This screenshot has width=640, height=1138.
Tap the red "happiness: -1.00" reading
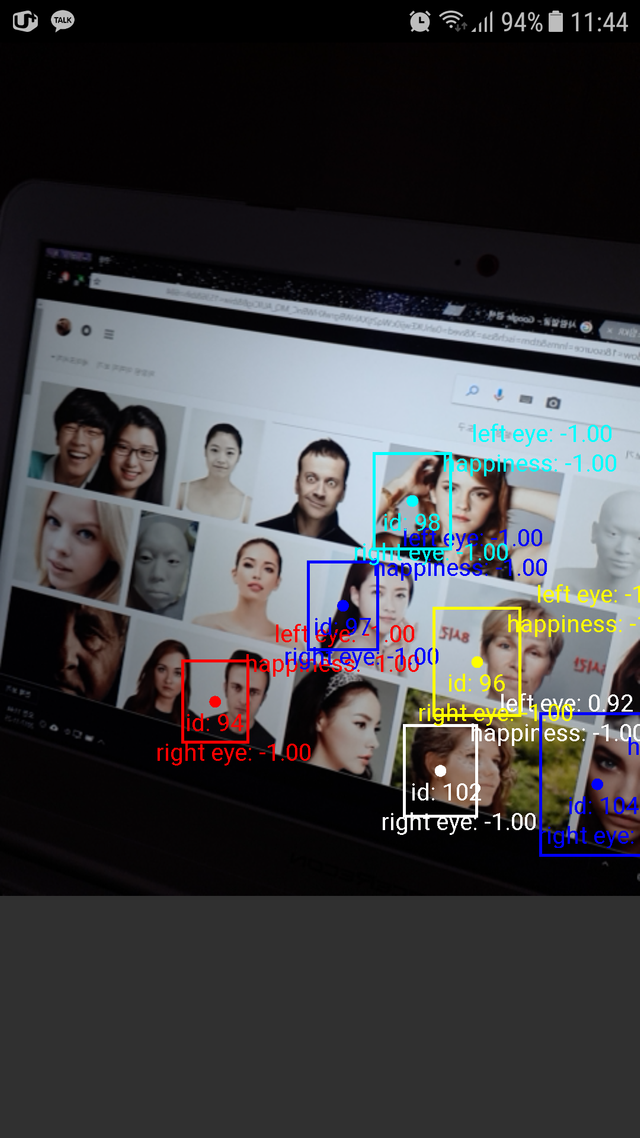pos(332,663)
